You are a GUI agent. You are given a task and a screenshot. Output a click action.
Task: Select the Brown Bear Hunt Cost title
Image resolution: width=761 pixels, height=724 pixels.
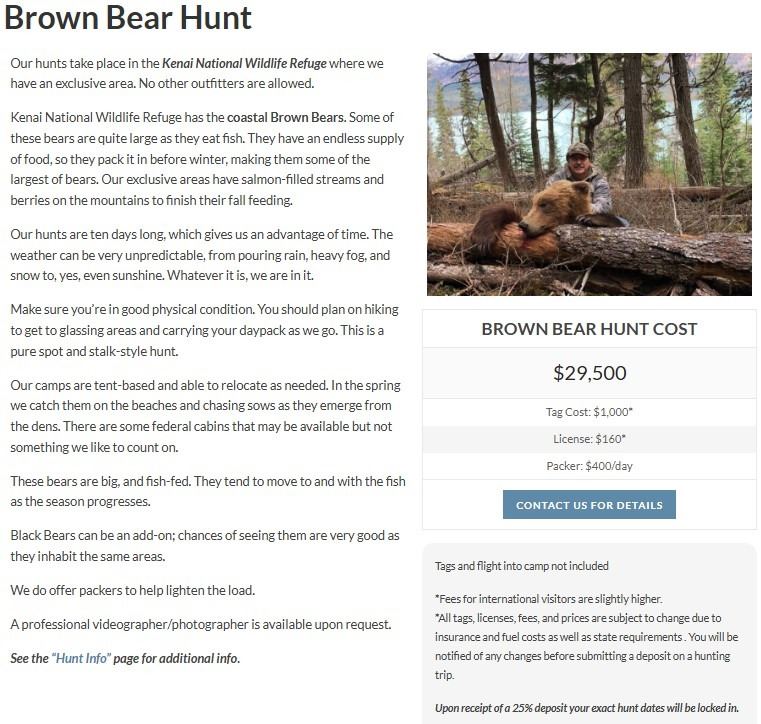(589, 329)
